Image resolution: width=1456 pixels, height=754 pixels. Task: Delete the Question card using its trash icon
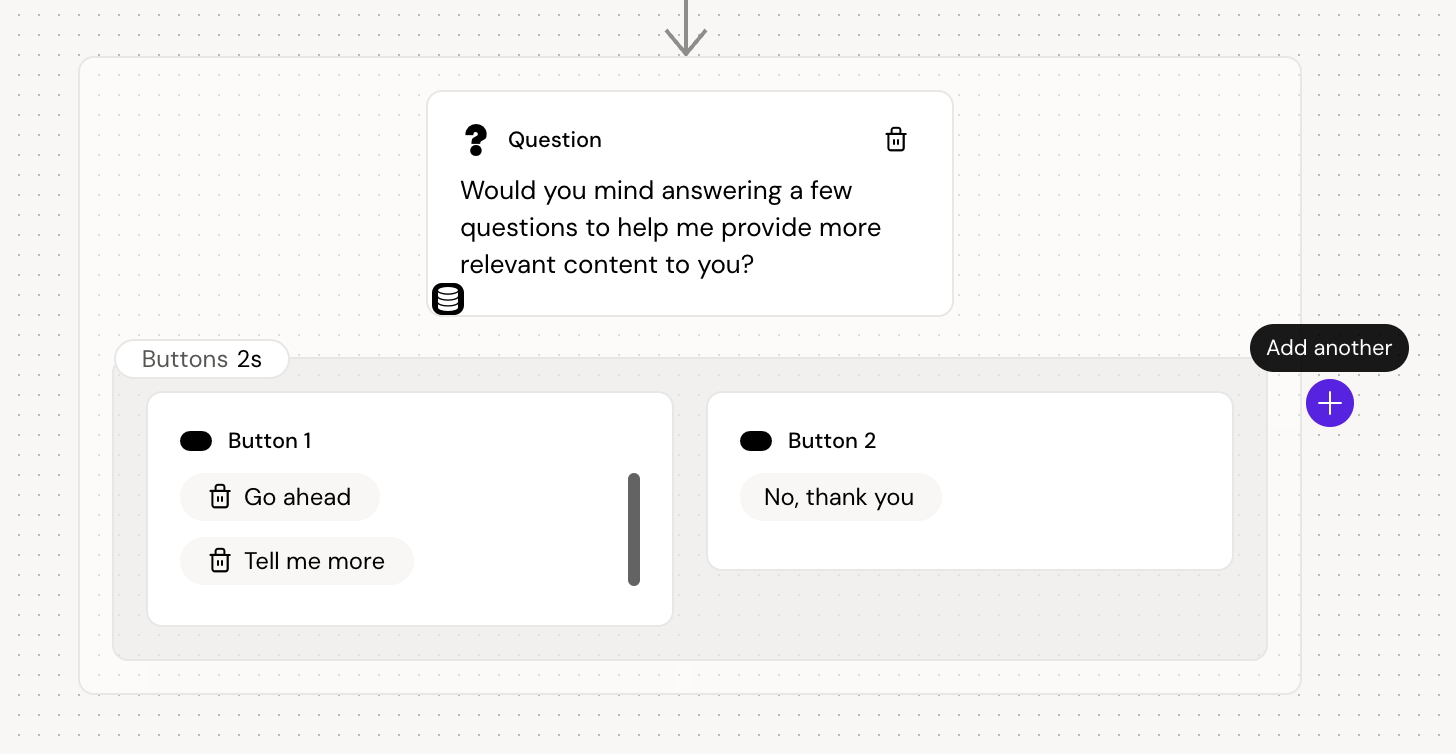point(896,140)
